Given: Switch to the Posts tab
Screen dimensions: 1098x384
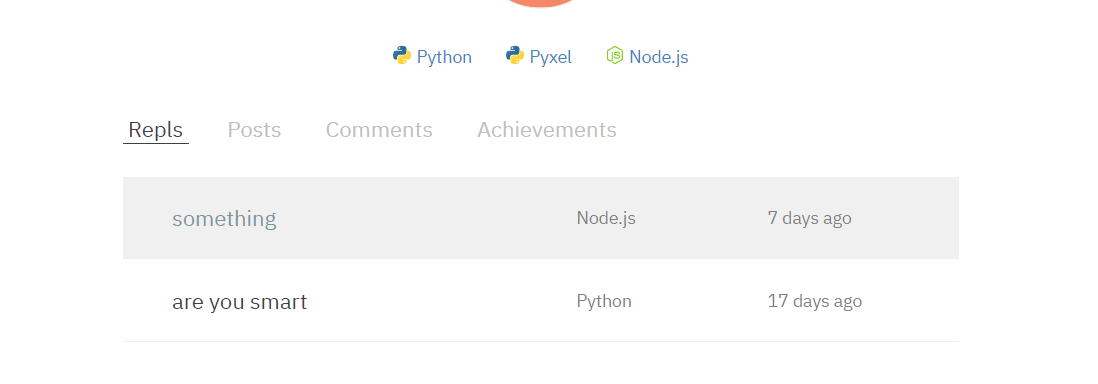Looking at the screenshot, I should (x=254, y=130).
